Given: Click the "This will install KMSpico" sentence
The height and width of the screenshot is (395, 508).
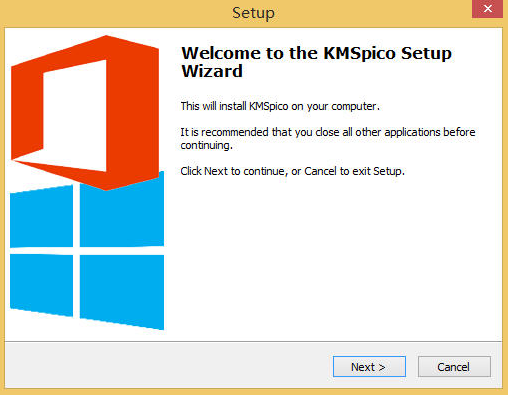Looking at the screenshot, I should point(280,106).
